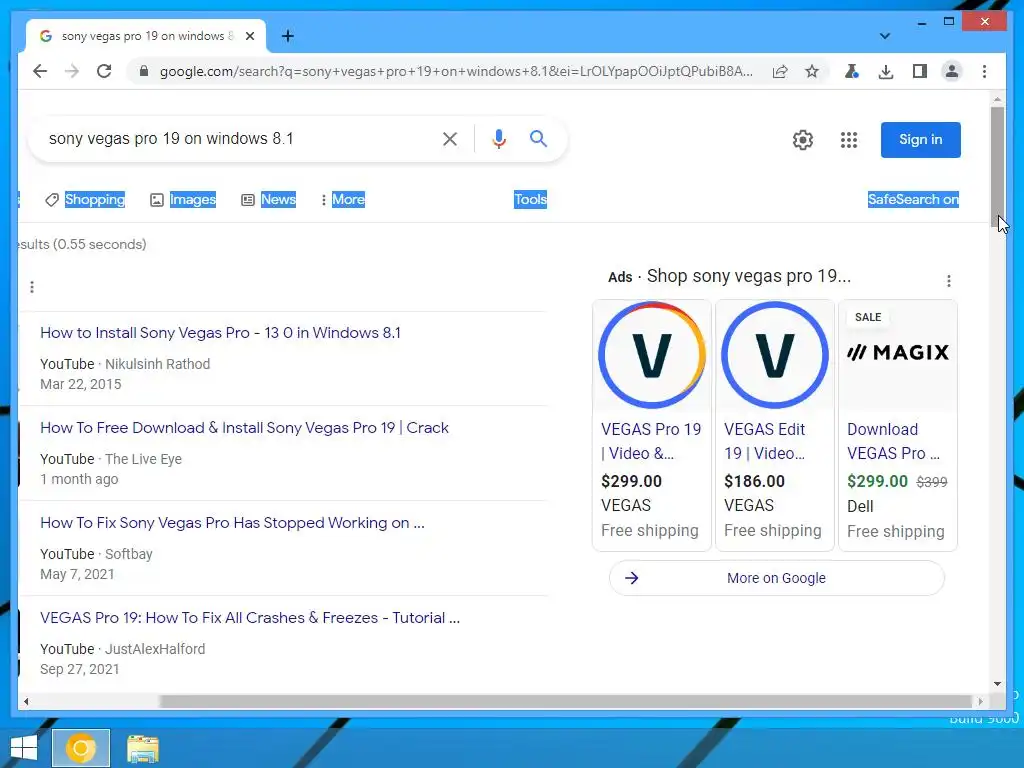Open the Chrome downloads icon
The image size is (1024, 768).
click(x=886, y=71)
